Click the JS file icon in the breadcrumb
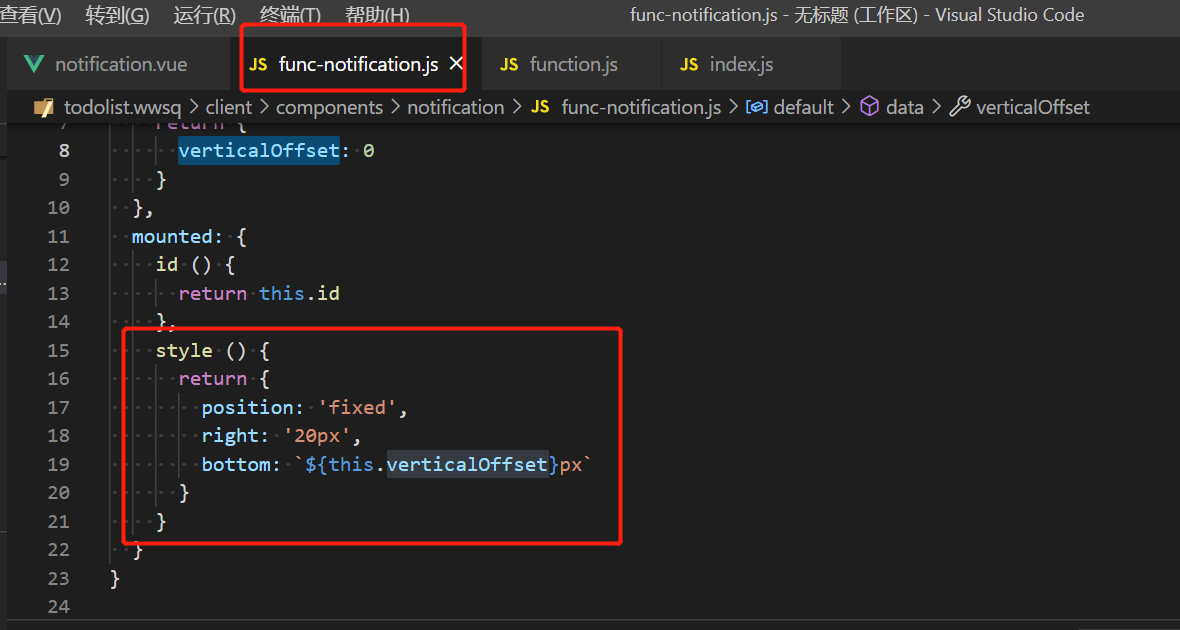Screen dimensions: 1180x630 (541, 107)
